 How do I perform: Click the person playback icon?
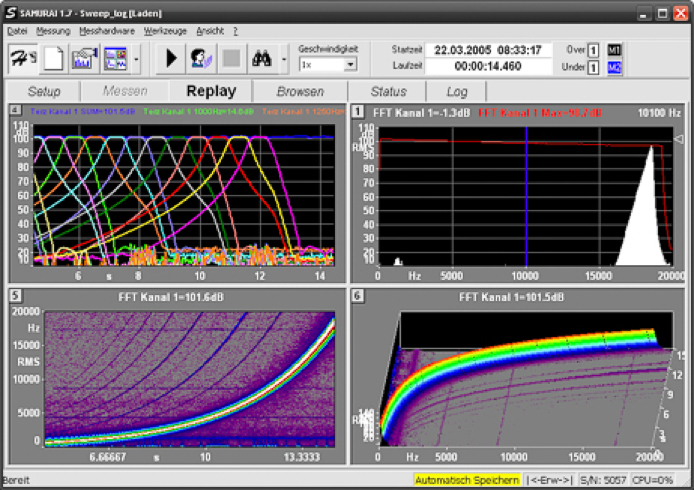[201, 58]
